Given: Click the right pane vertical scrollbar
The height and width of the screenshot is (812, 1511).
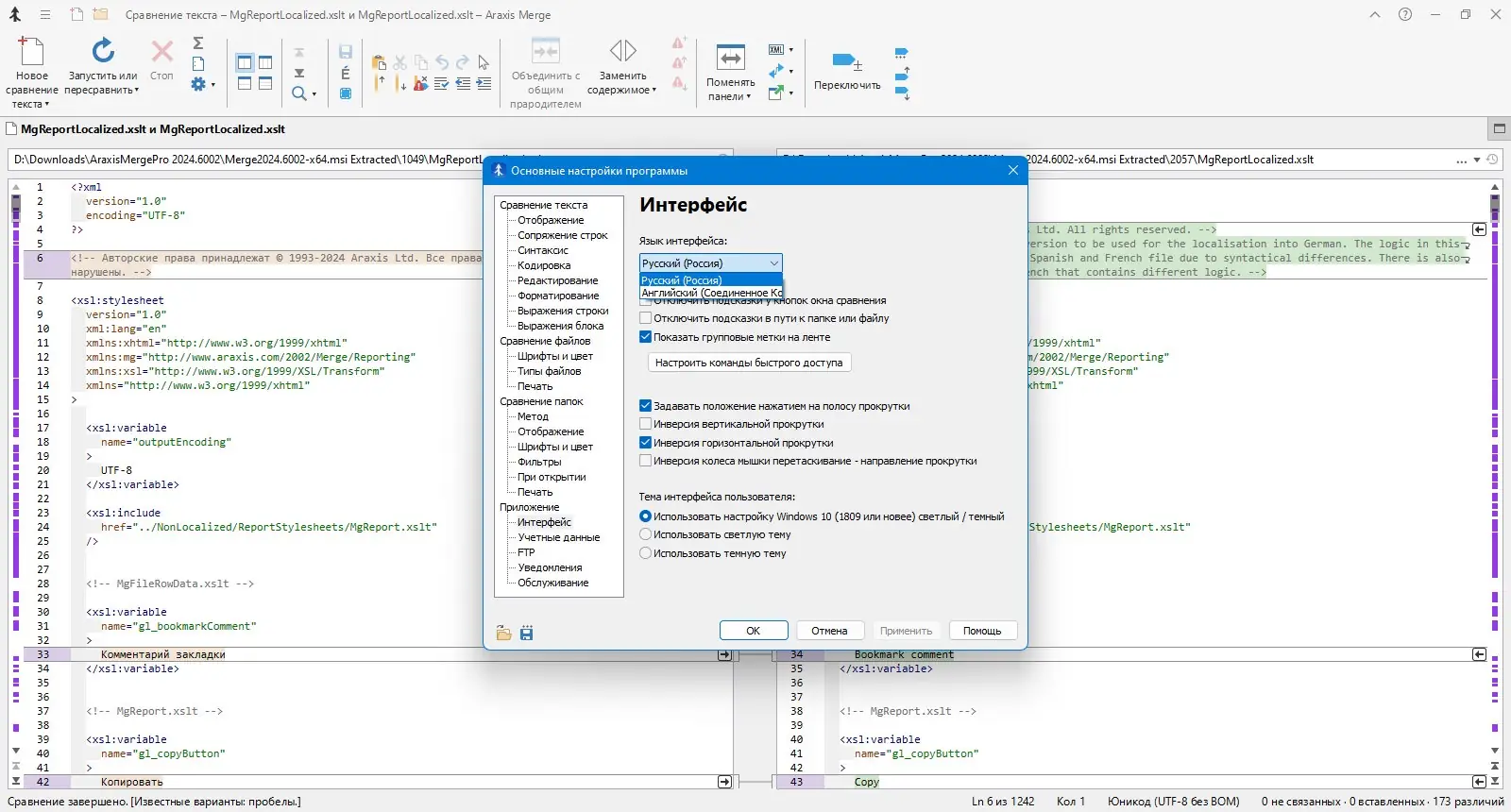Looking at the screenshot, I should [1495, 472].
